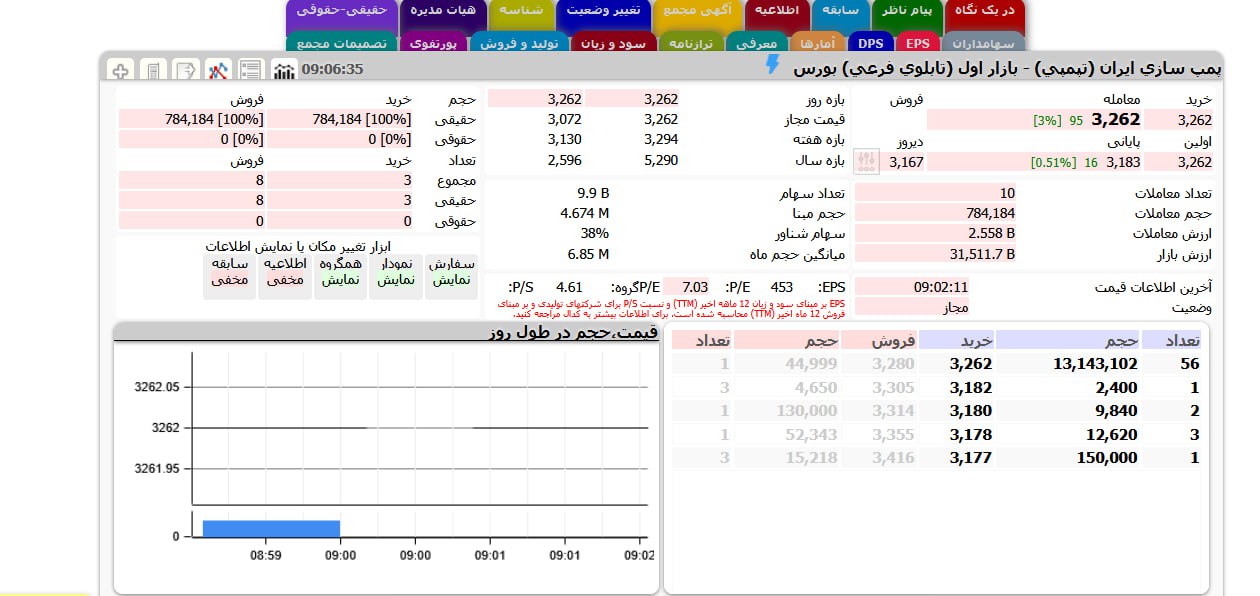The height and width of the screenshot is (596, 1260).
Task: Open the calculator tool icon
Action: click(153, 70)
